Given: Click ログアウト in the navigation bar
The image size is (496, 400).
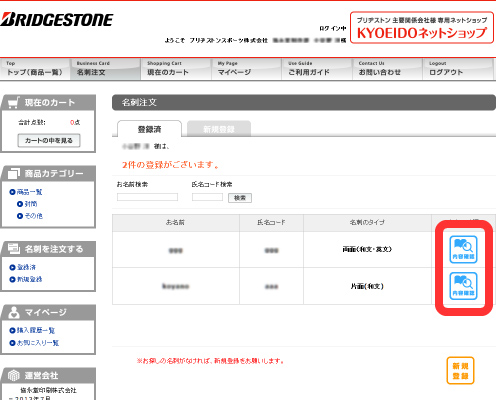Looking at the screenshot, I should click(457, 69).
